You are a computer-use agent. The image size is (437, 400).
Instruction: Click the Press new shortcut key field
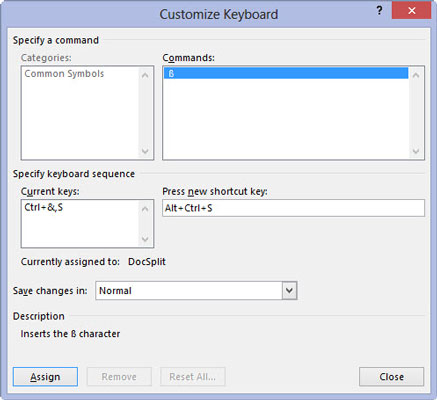coord(293,208)
